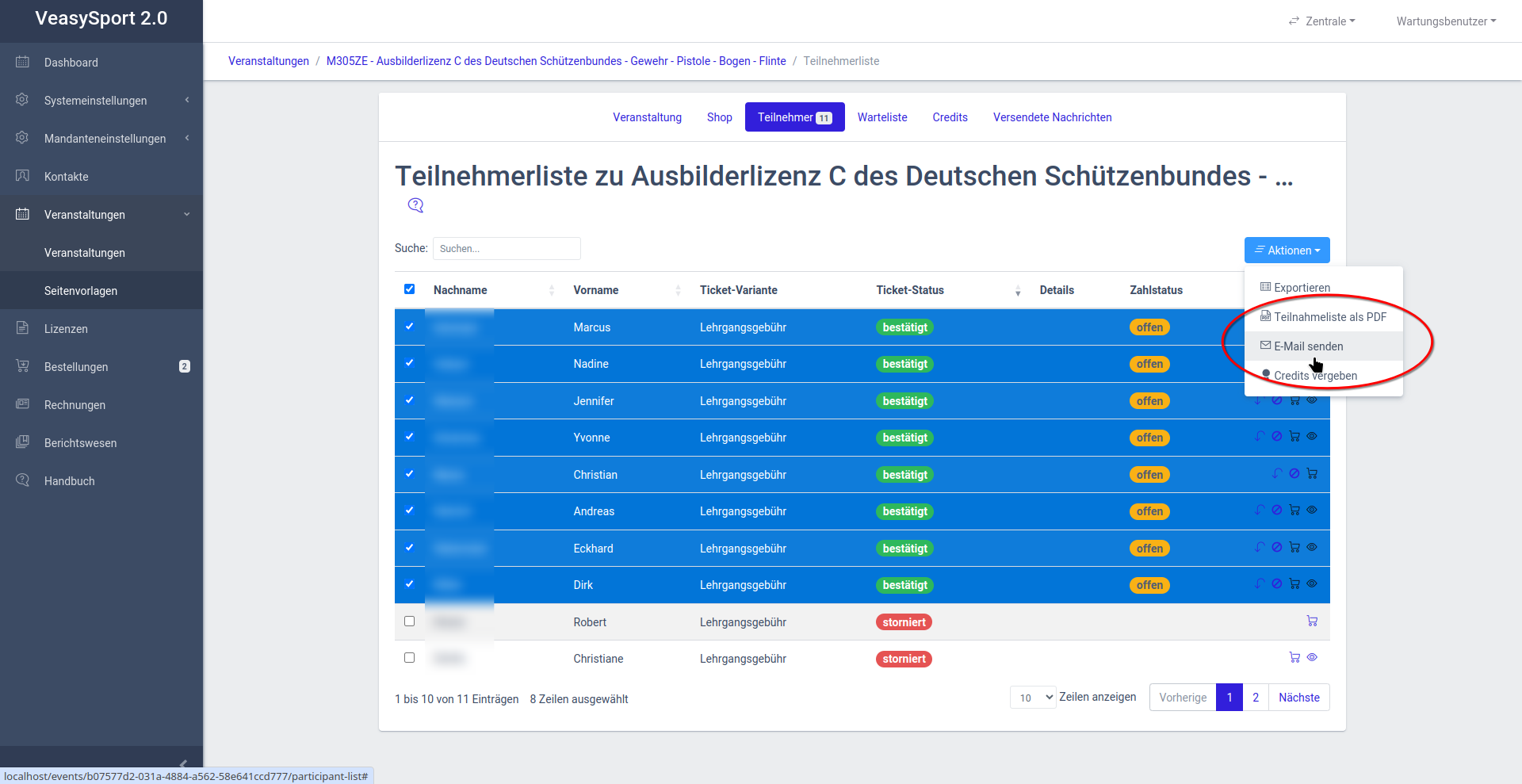Switch to the Warteliste tab
Screen dimensions: 1522x784
(881, 117)
